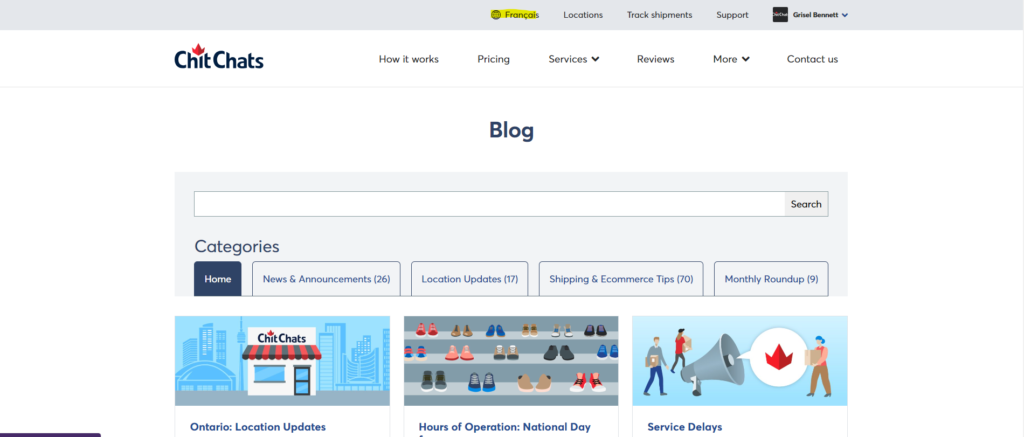Open Track shipments link
1024x437 pixels.
tap(660, 15)
